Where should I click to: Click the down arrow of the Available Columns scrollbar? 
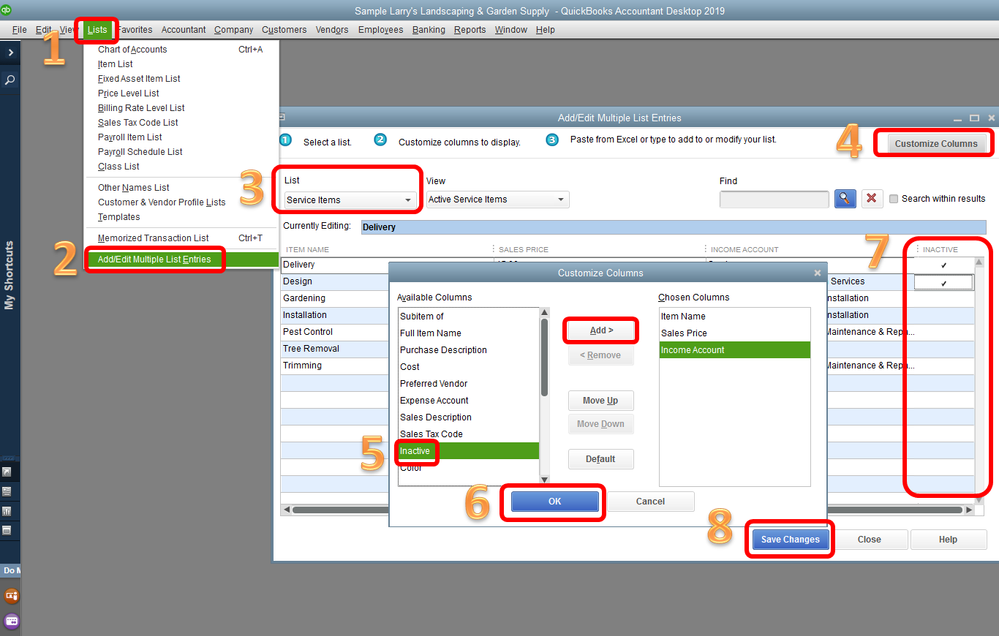[544, 479]
